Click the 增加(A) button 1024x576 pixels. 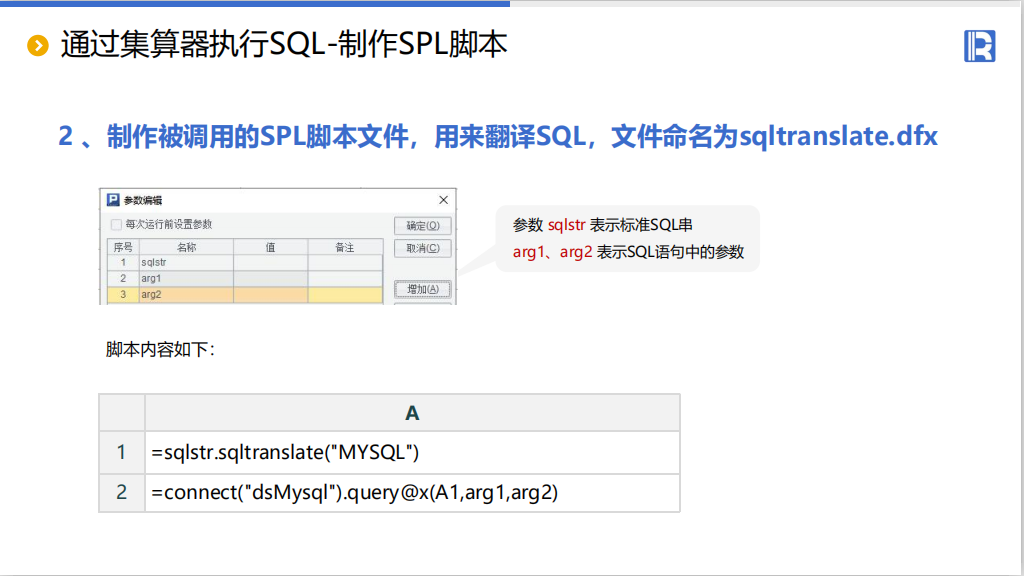point(423,289)
